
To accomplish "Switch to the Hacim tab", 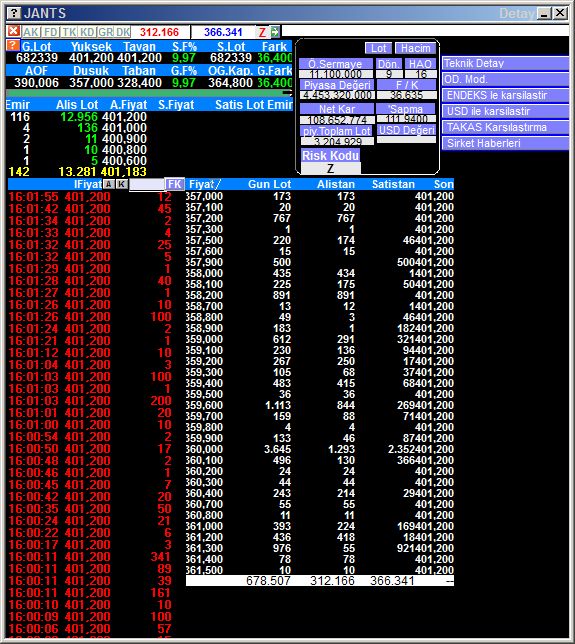I will [x=415, y=48].
